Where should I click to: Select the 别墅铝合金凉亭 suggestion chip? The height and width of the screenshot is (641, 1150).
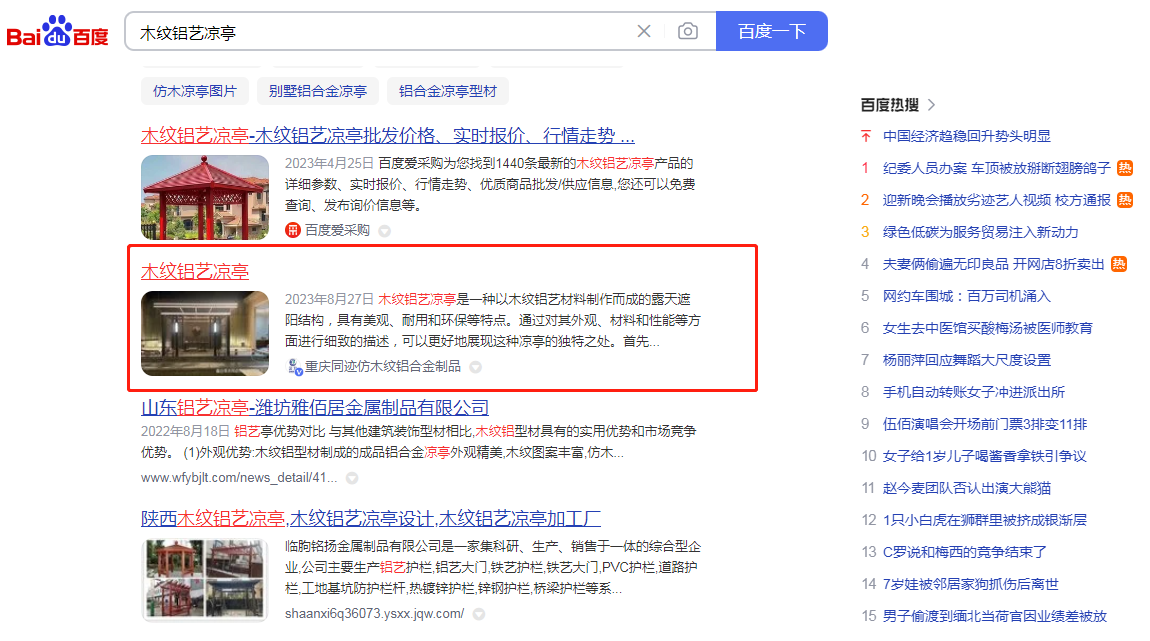318,91
